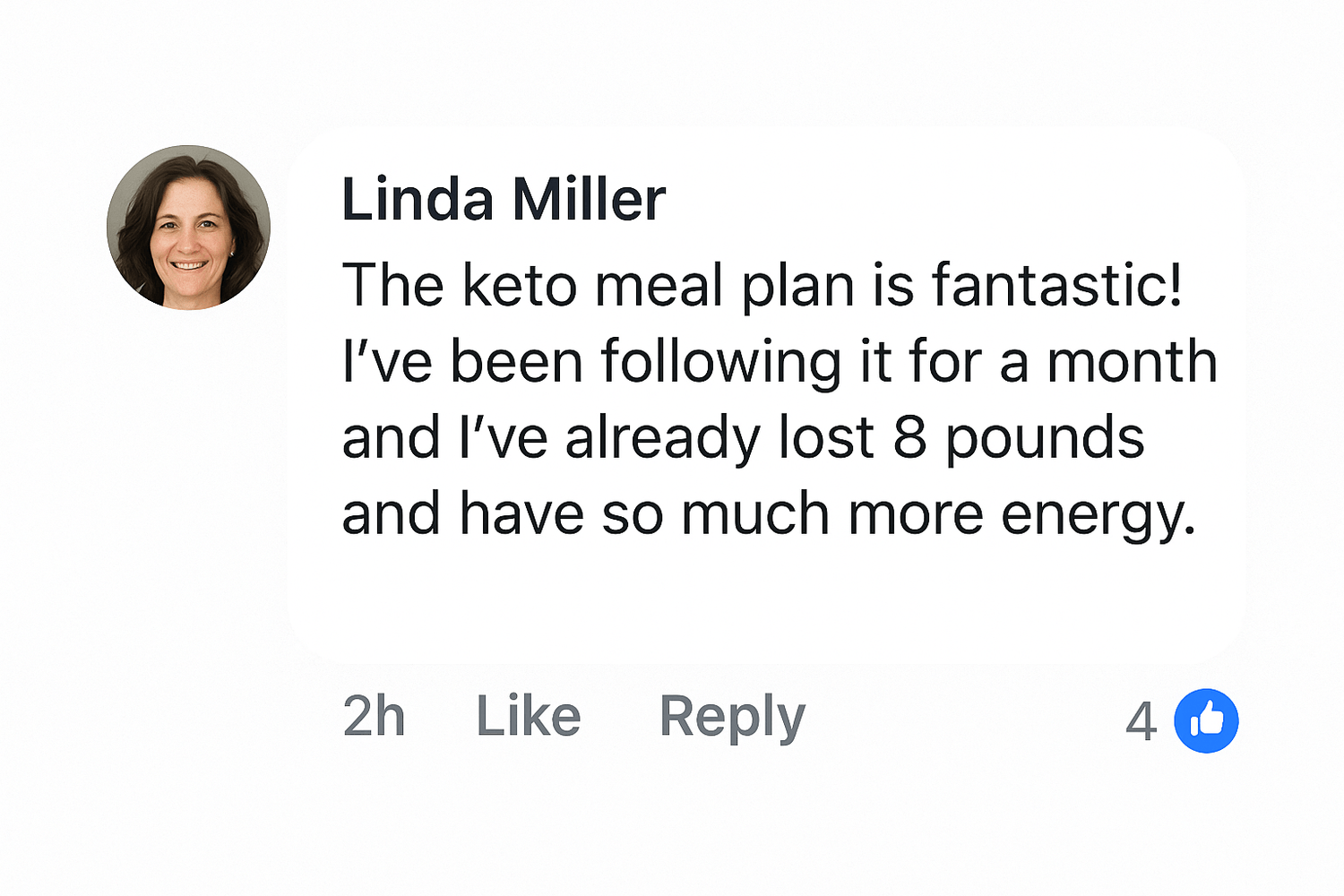Click the Like button under the comment

[529, 716]
